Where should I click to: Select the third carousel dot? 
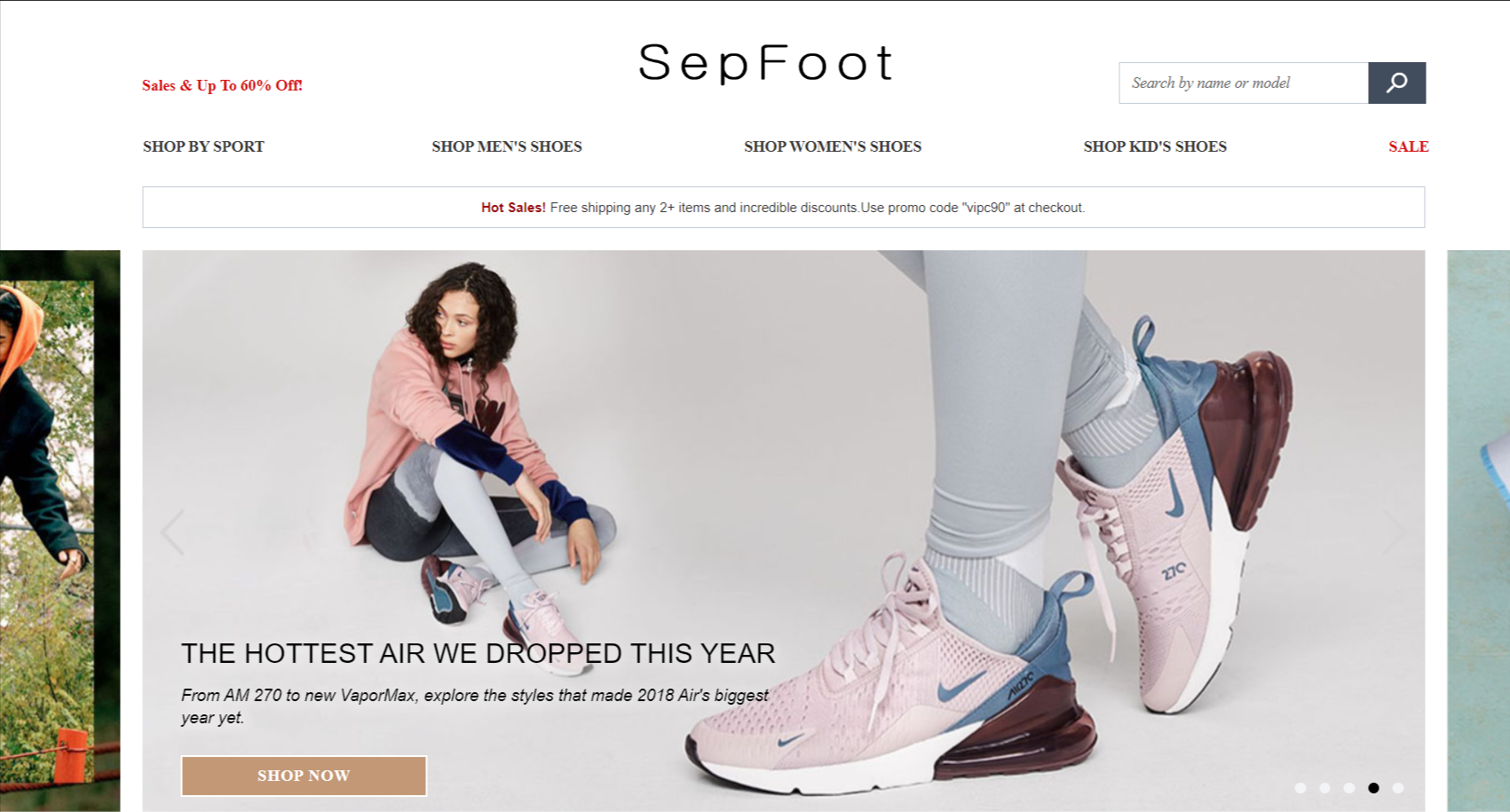pyautogui.click(x=1349, y=788)
